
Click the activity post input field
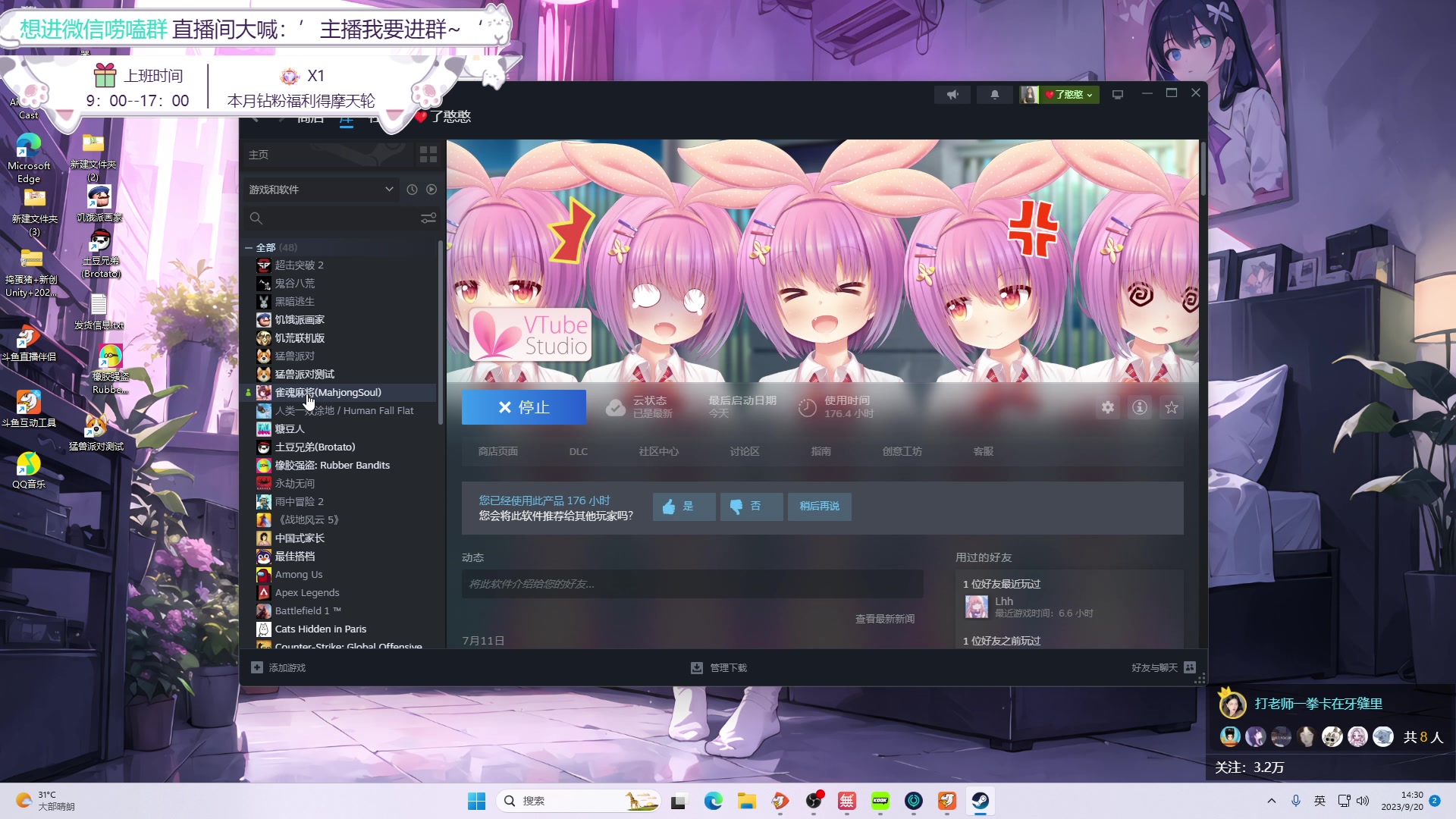coord(692,584)
